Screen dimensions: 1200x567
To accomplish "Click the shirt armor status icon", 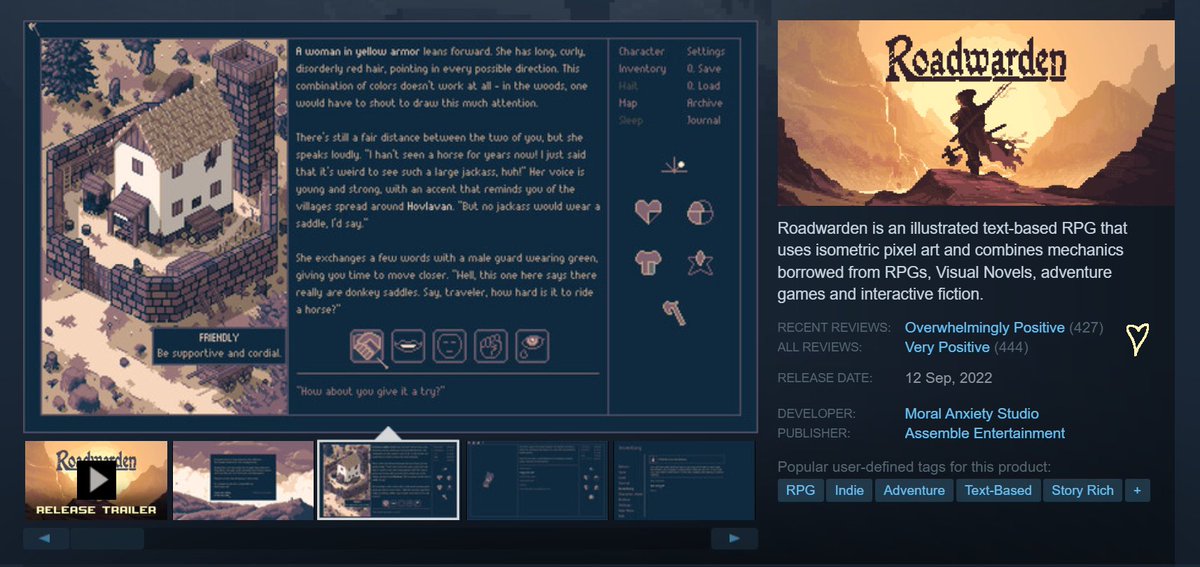I will [x=649, y=263].
